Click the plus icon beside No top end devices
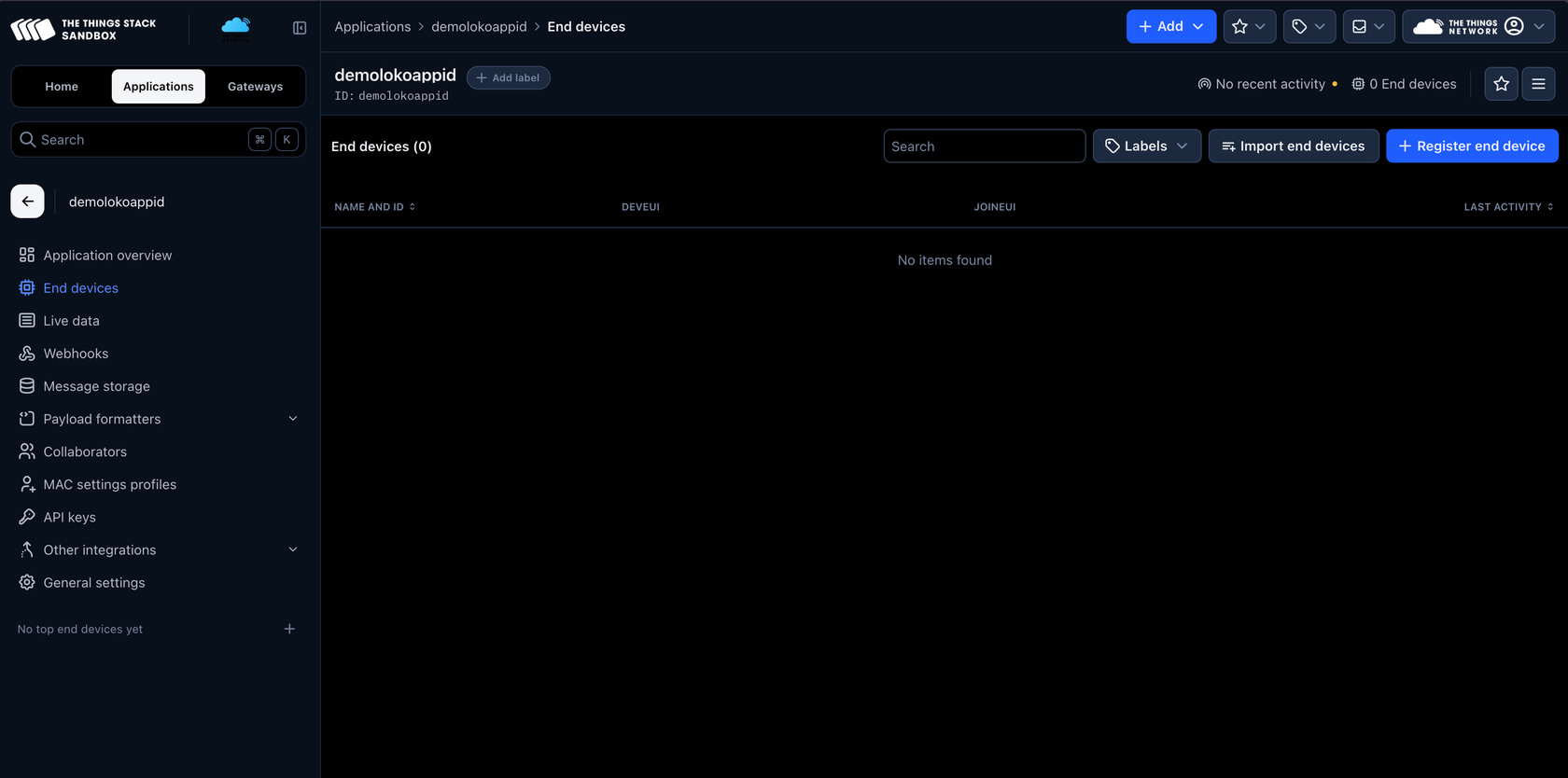1568x778 pixels. [x=289, y=629]
